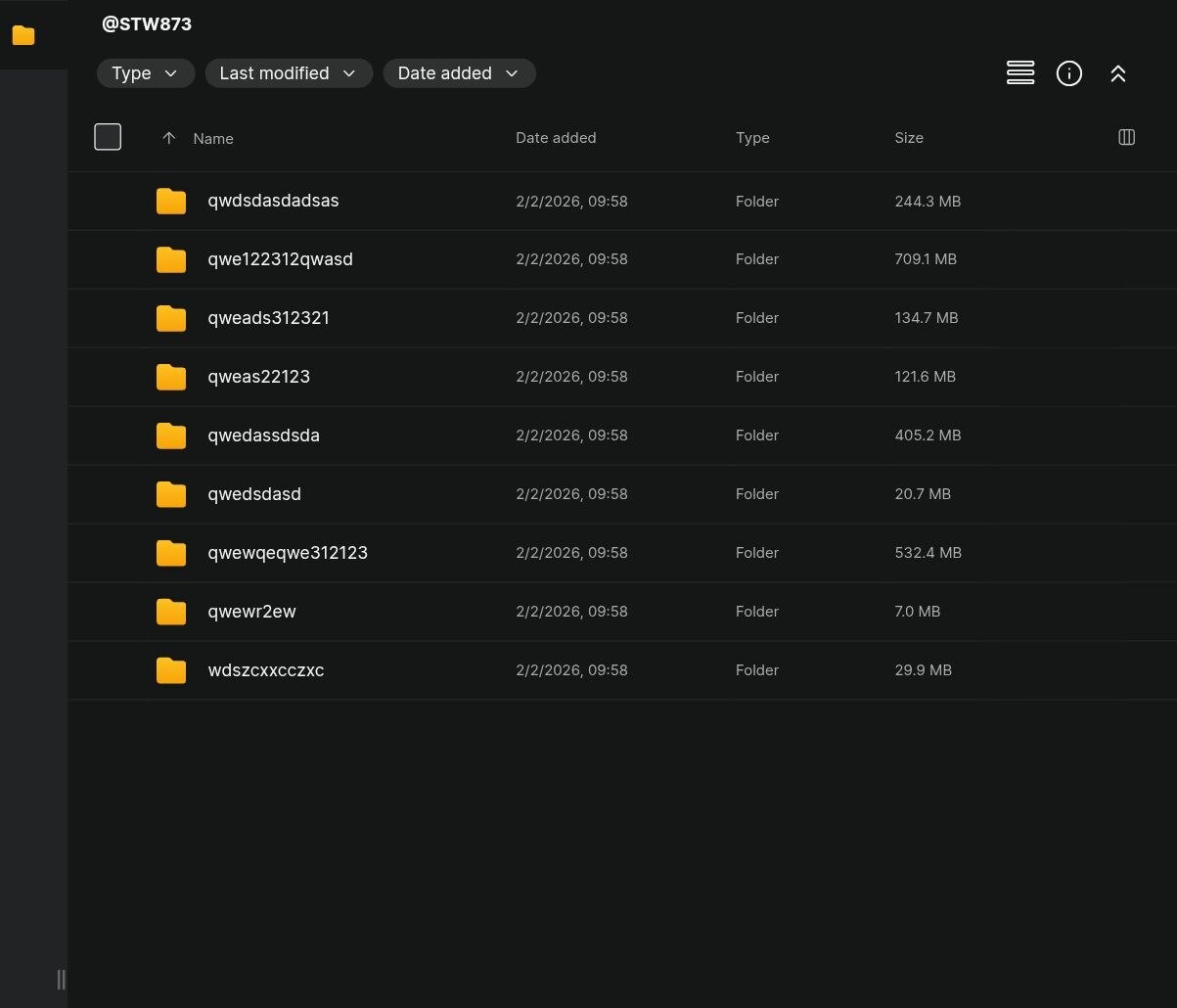Open the info details panel icon
The image size is (1177, 1008).
coord(1068,73)
